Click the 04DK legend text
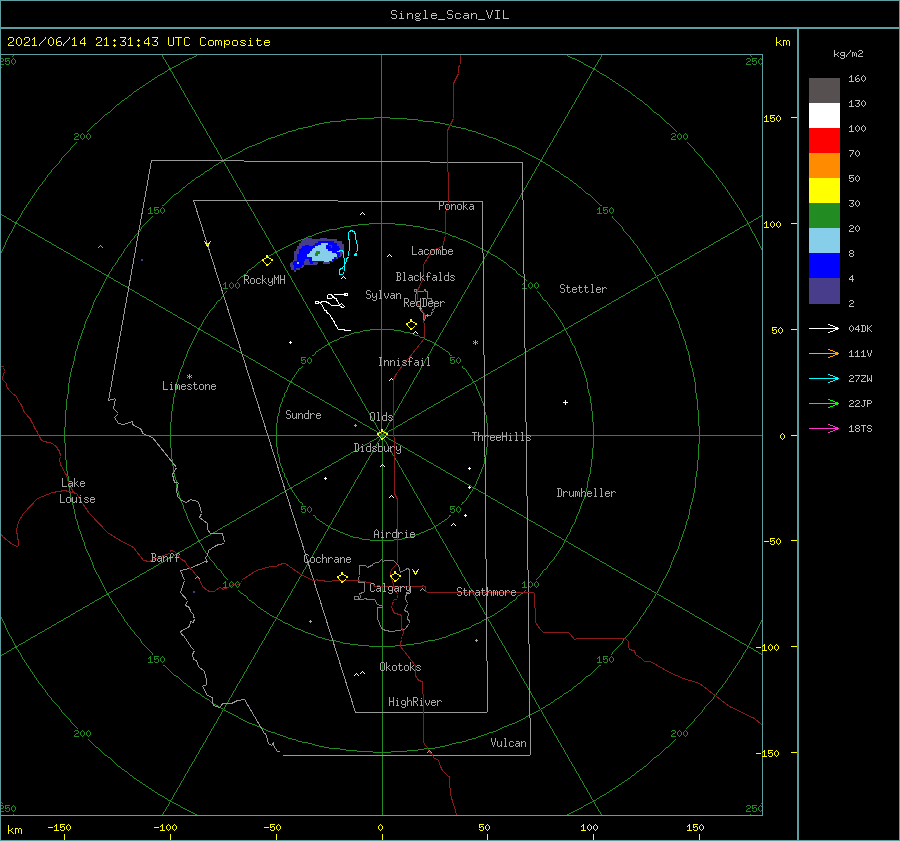Image resolution: width=900 pixels, height=841 pixels. [860, 329]
